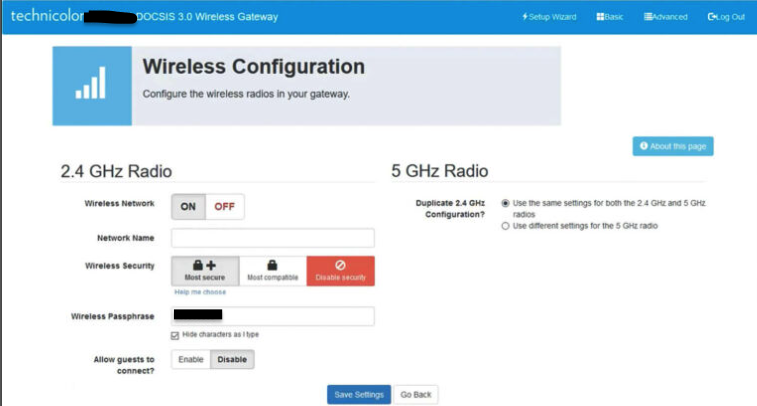Open the Advanced menu
This screenshot has height=406, width=757.
pos(665,17)
